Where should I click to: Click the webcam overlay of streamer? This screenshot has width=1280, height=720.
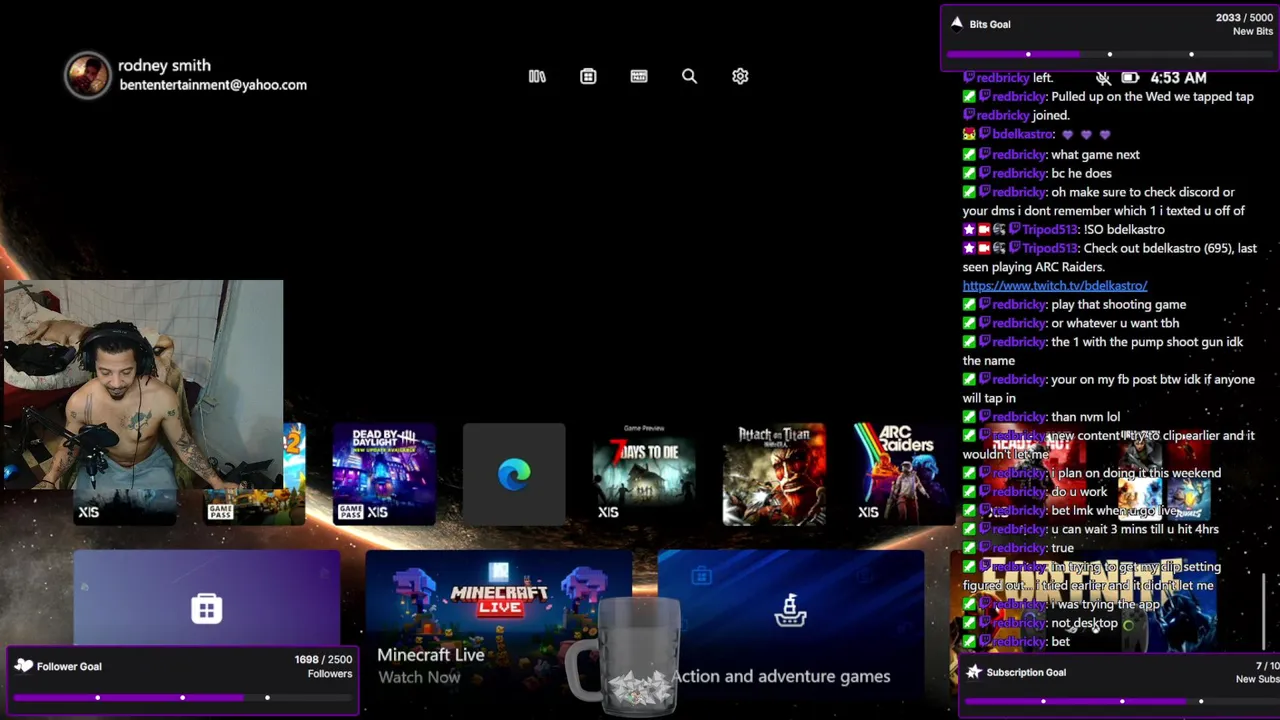coord(143,385)
